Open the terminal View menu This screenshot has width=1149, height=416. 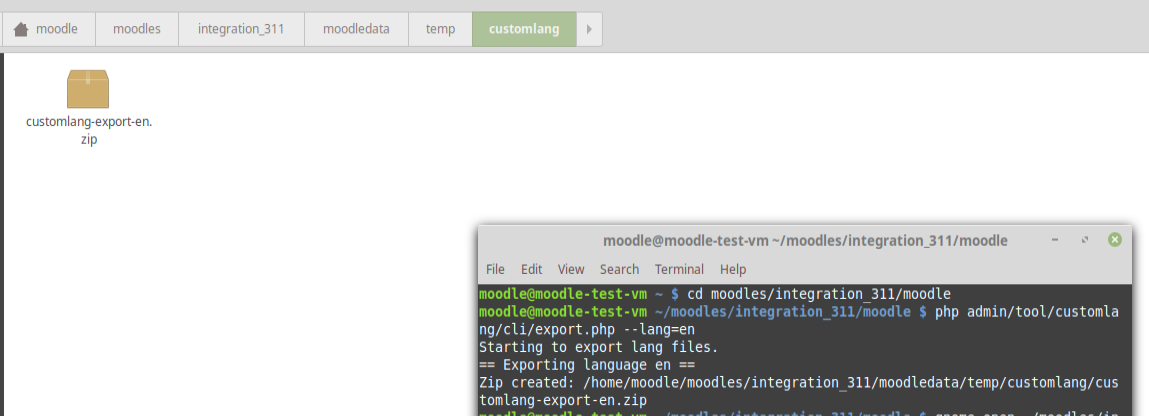coord(571,269)
